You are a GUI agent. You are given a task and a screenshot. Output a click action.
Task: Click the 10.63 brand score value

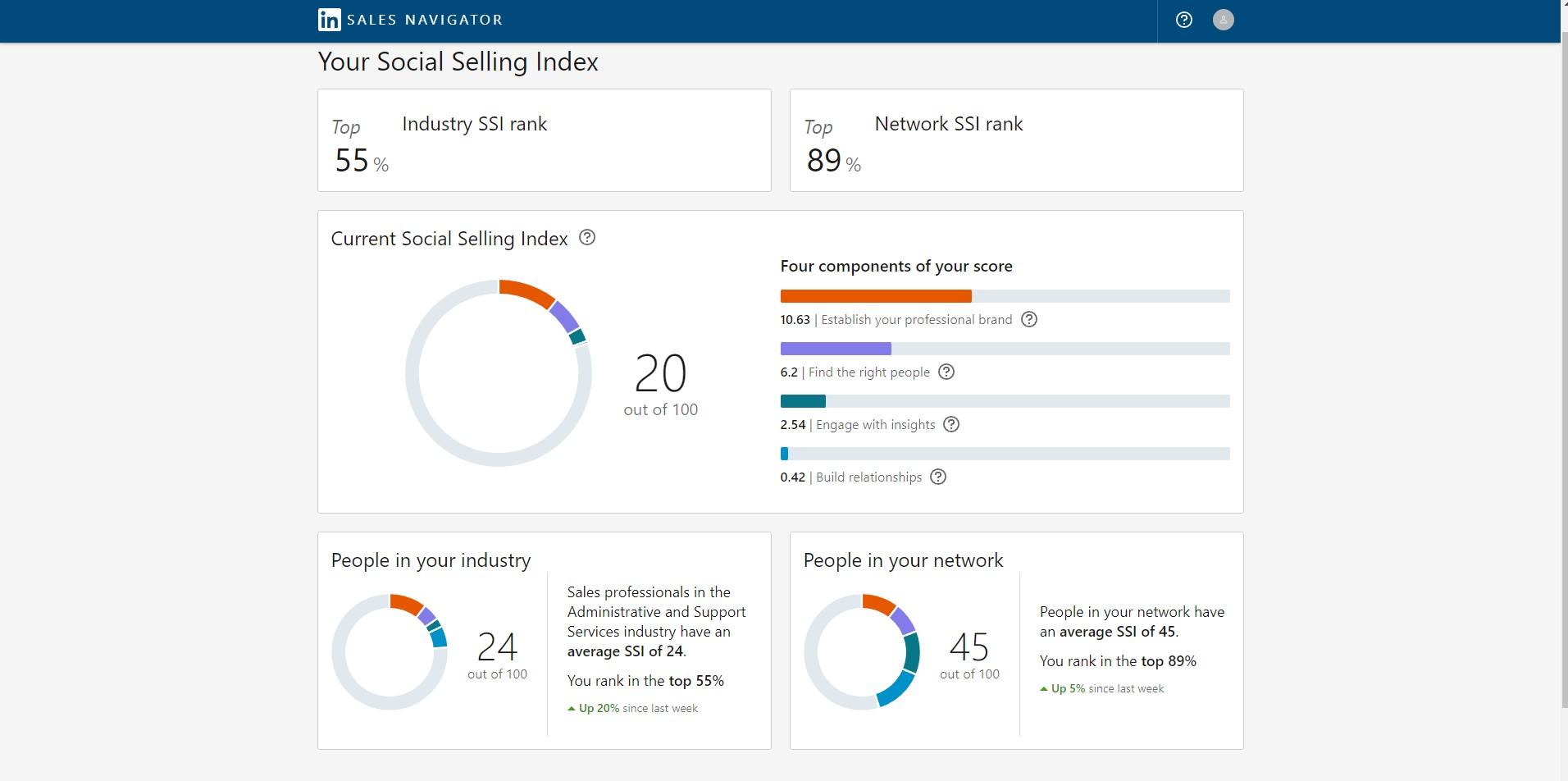click(x=795, y=320)
